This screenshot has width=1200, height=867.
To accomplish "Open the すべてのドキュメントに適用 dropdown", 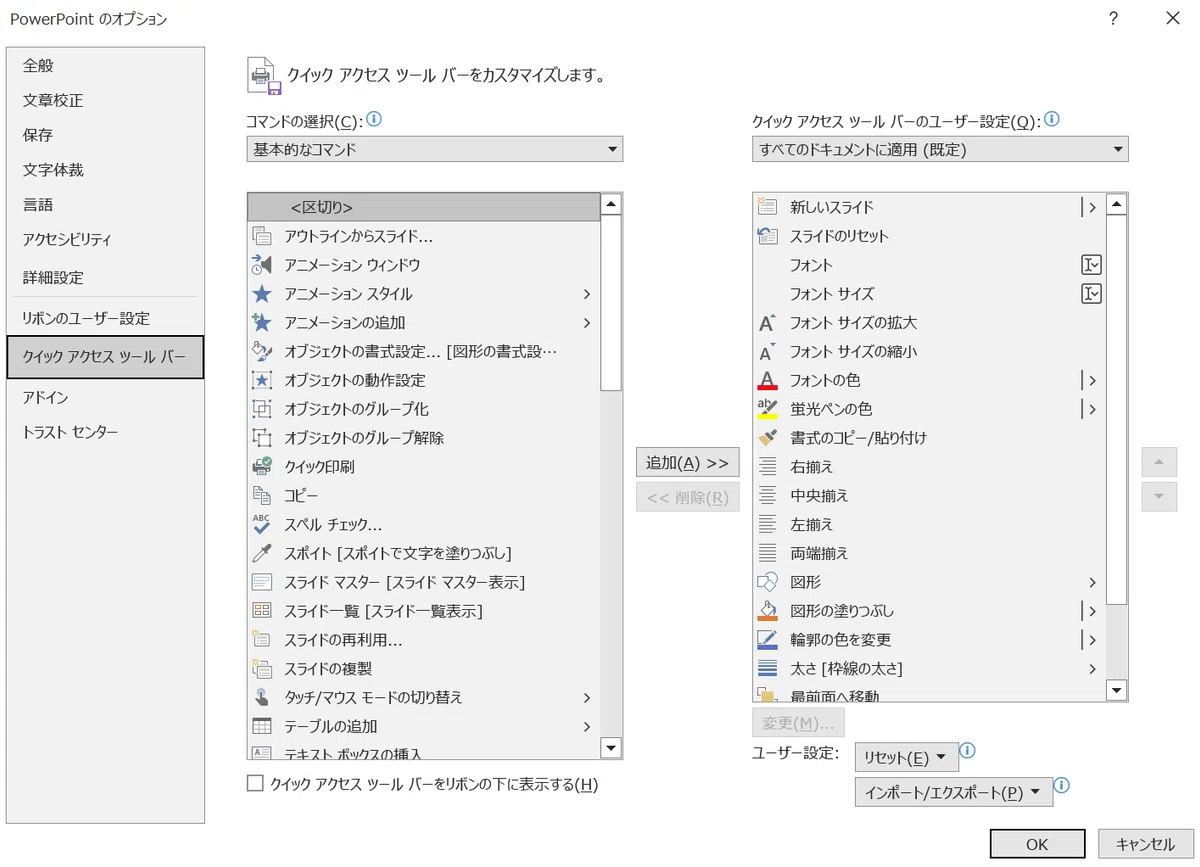I will pyautogui.click(x=940, y=149).
